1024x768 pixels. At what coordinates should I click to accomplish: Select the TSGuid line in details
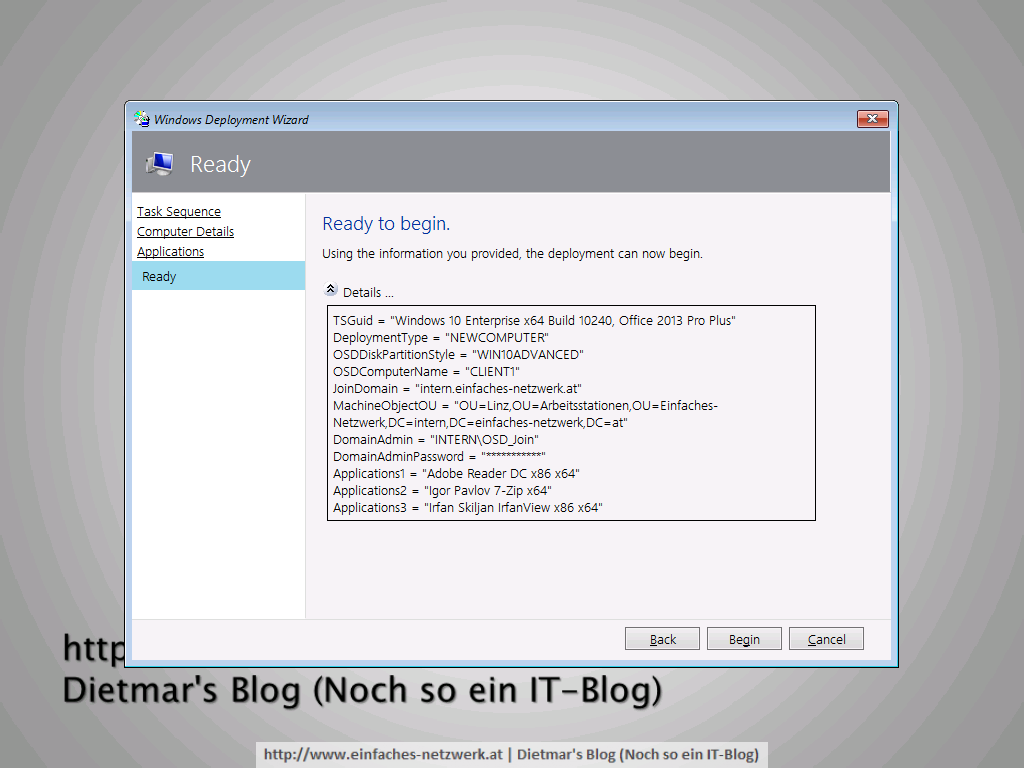(x=534, y=321)
